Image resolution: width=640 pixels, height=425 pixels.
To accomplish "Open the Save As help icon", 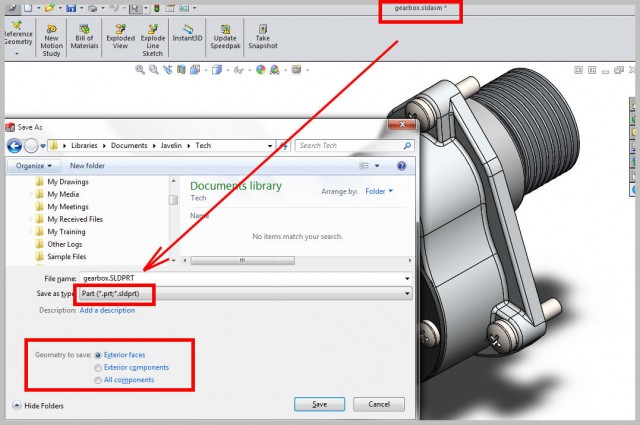I will point(402,166).
